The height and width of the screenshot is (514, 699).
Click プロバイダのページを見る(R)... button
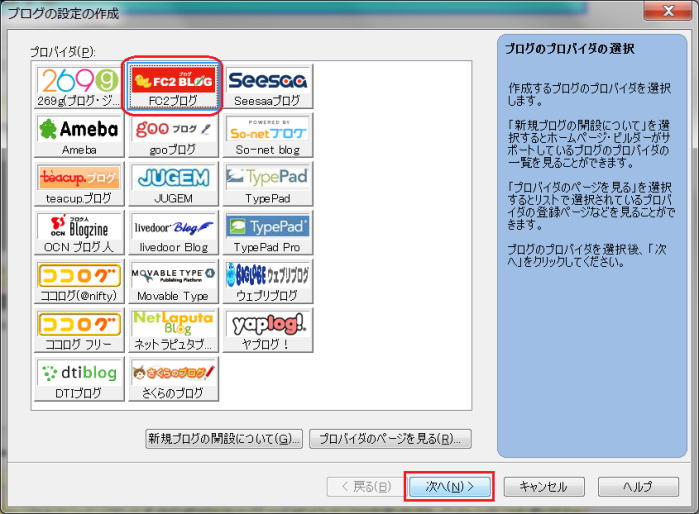[390, 439]
